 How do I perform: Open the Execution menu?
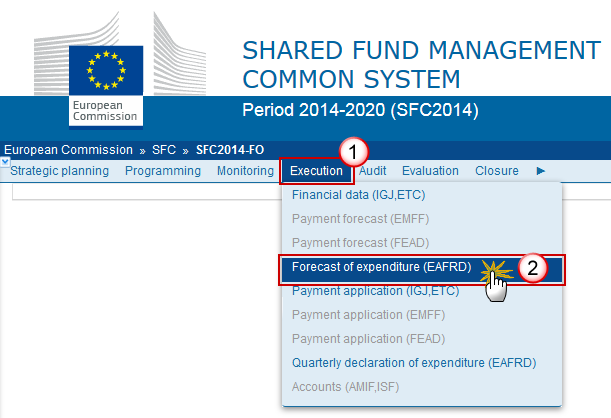click(x=316, y=171)
